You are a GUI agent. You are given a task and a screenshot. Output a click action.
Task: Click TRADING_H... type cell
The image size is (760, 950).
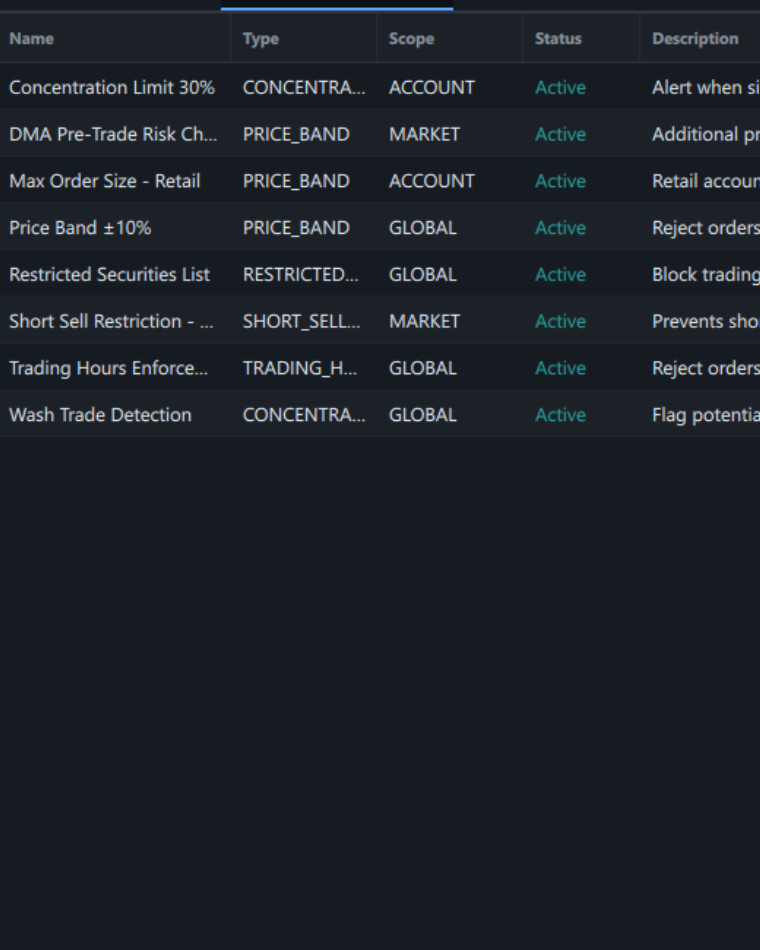click(300, 368)
